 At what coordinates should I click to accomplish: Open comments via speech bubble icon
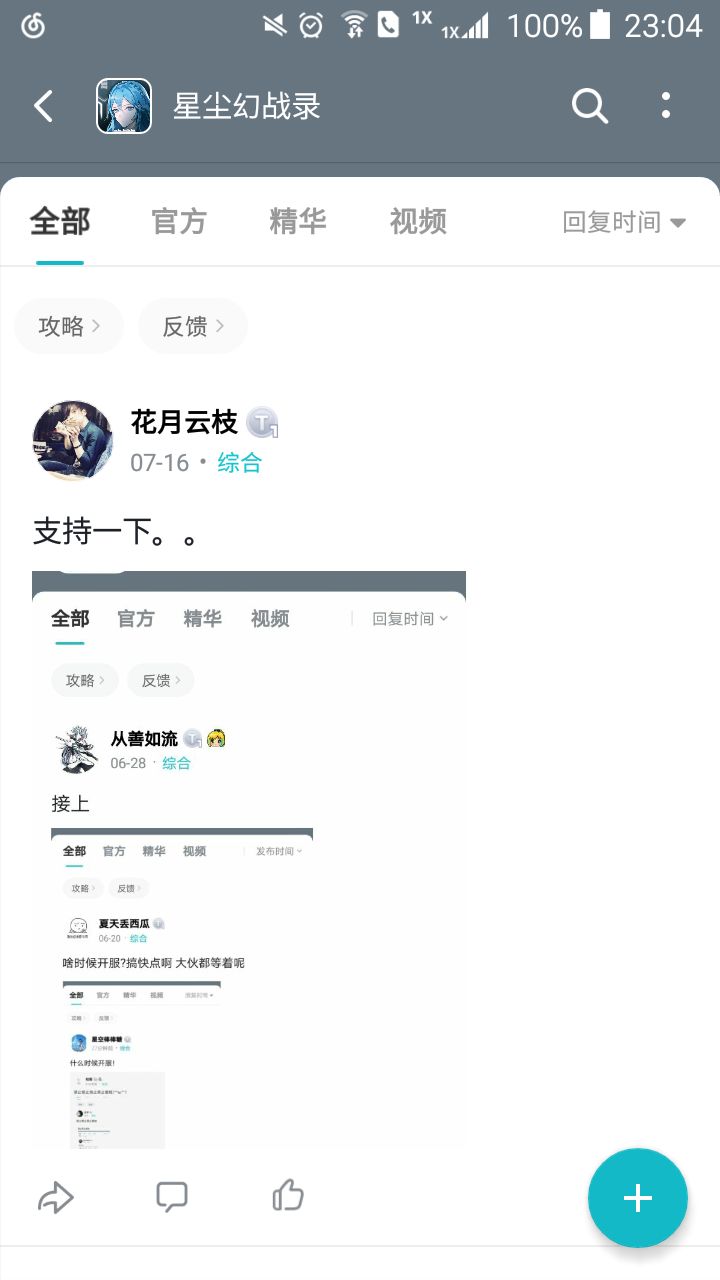[x=172, y=1196]
